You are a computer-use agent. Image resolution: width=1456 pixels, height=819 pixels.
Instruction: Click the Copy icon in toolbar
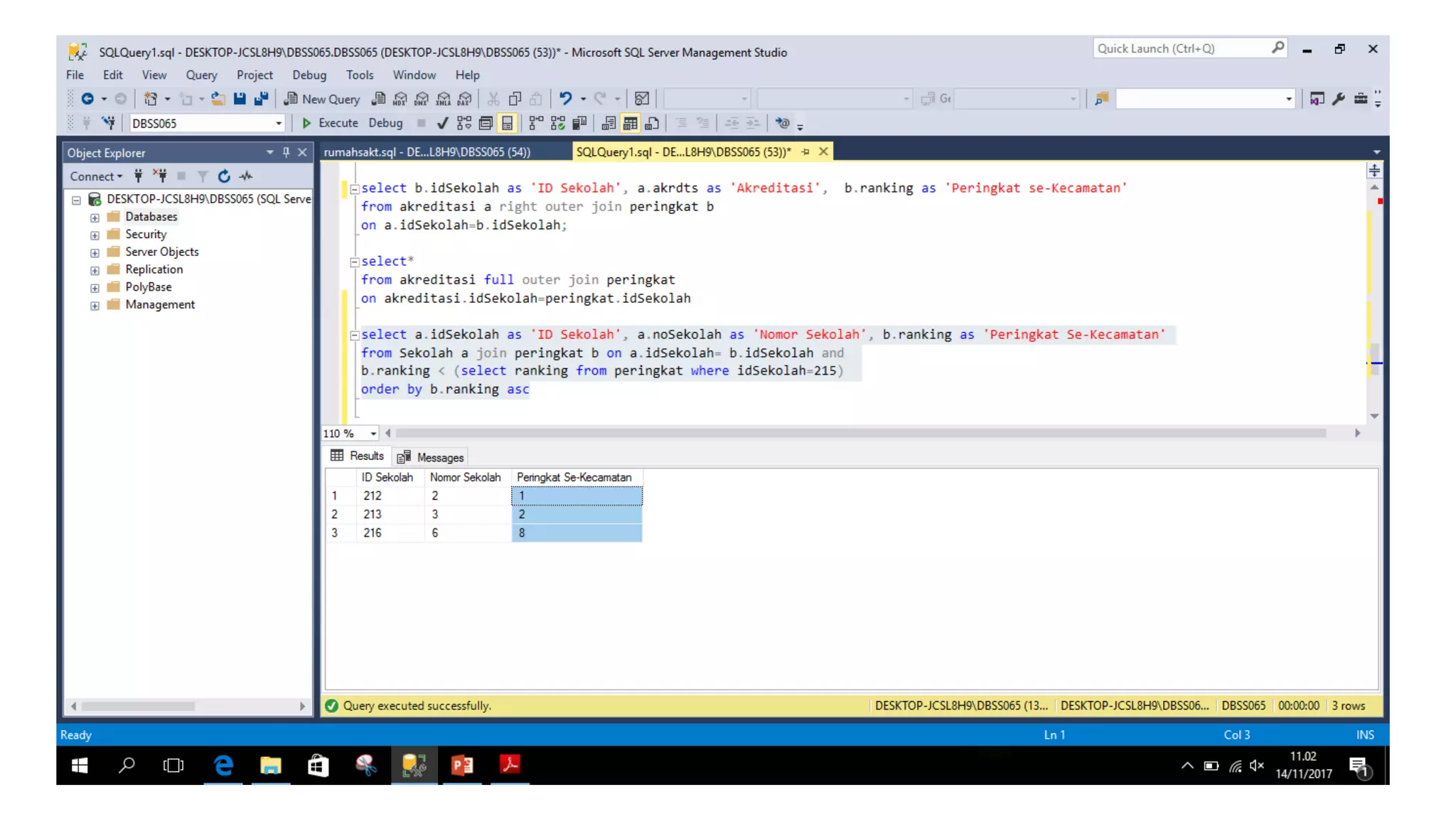tap(515, 99)
